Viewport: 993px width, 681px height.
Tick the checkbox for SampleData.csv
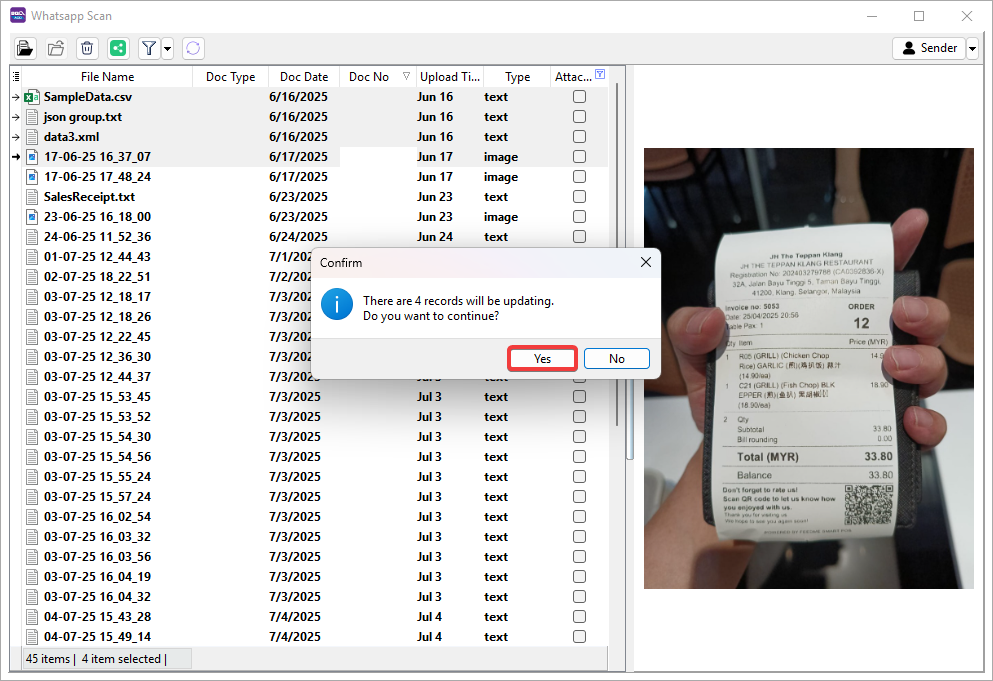(x=579, y=97)
